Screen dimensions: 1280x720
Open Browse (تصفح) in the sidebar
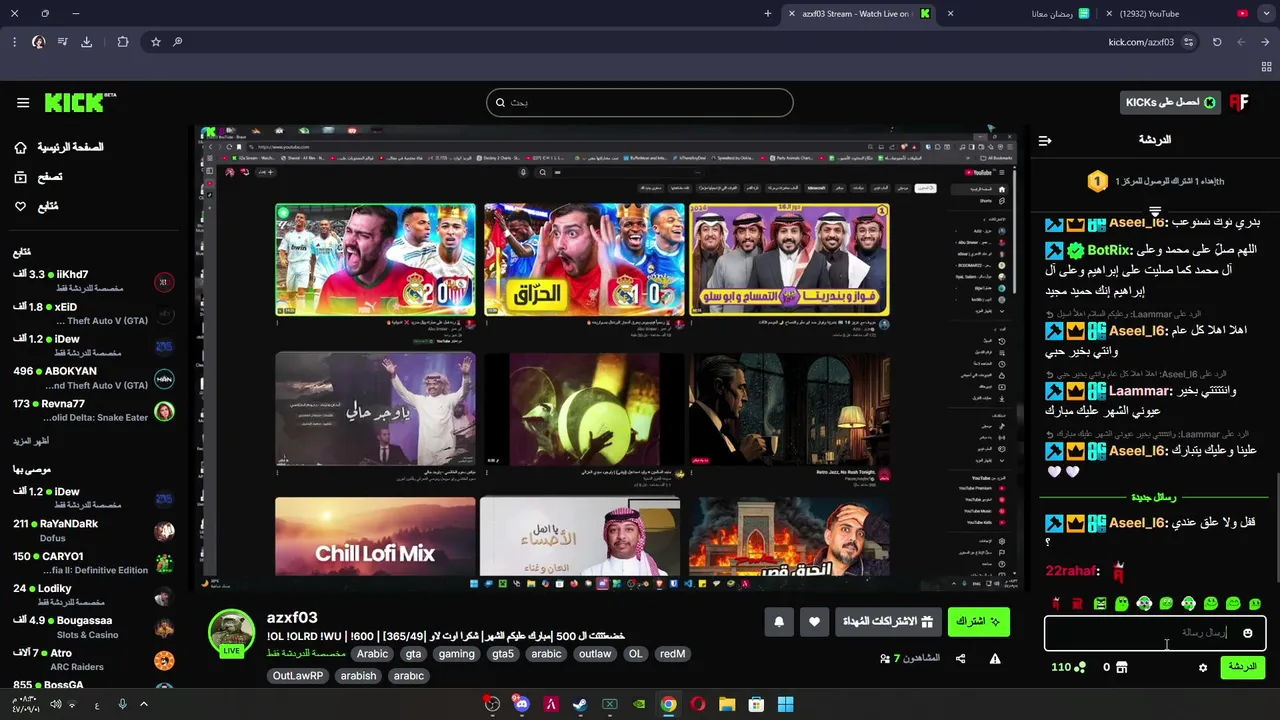pos(38,177)
